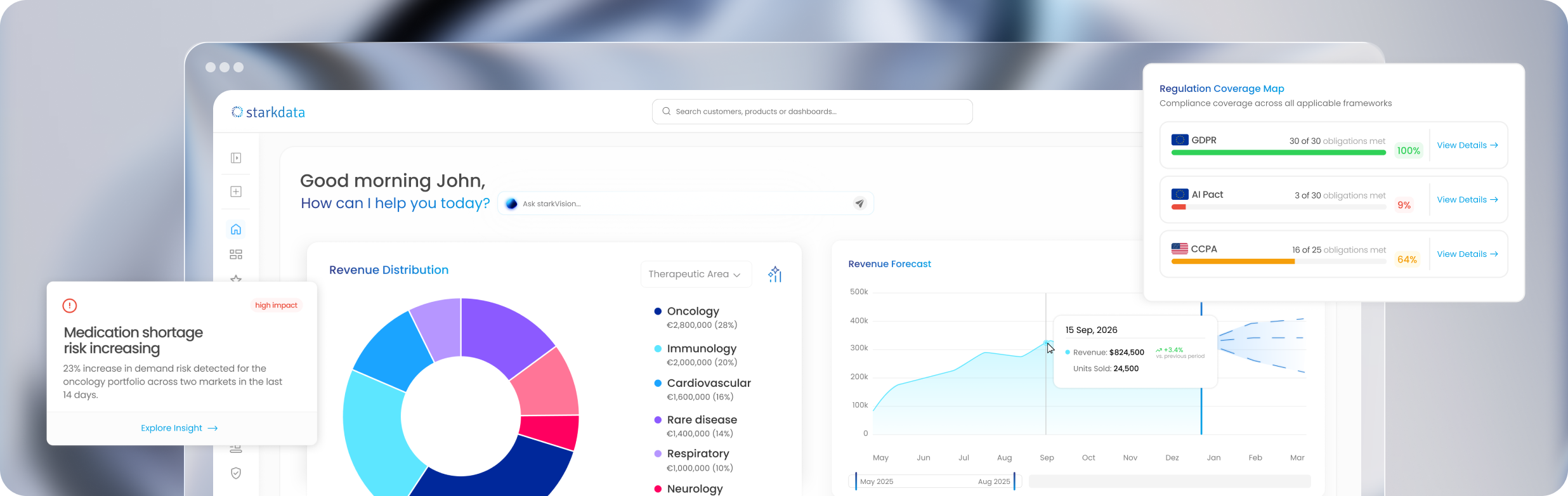1568x496 pixels.
Task: Click the Cardiovascular legend color dot
Action: point(658,383)
